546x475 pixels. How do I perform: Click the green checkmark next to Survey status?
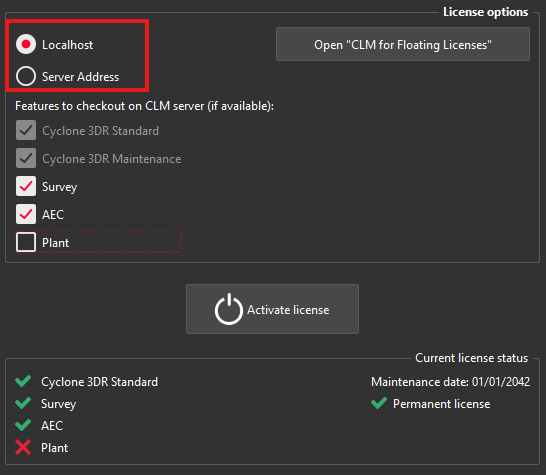click(23, 403)
